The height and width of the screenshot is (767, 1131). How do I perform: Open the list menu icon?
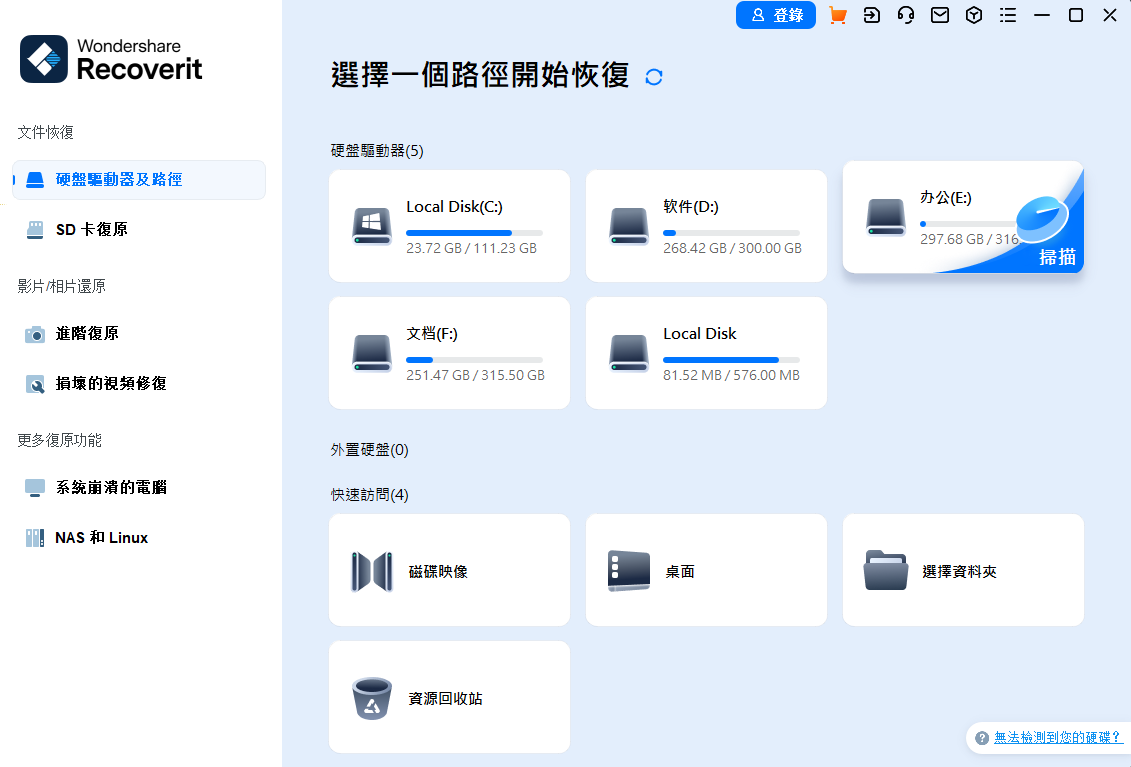point(1008,15)
